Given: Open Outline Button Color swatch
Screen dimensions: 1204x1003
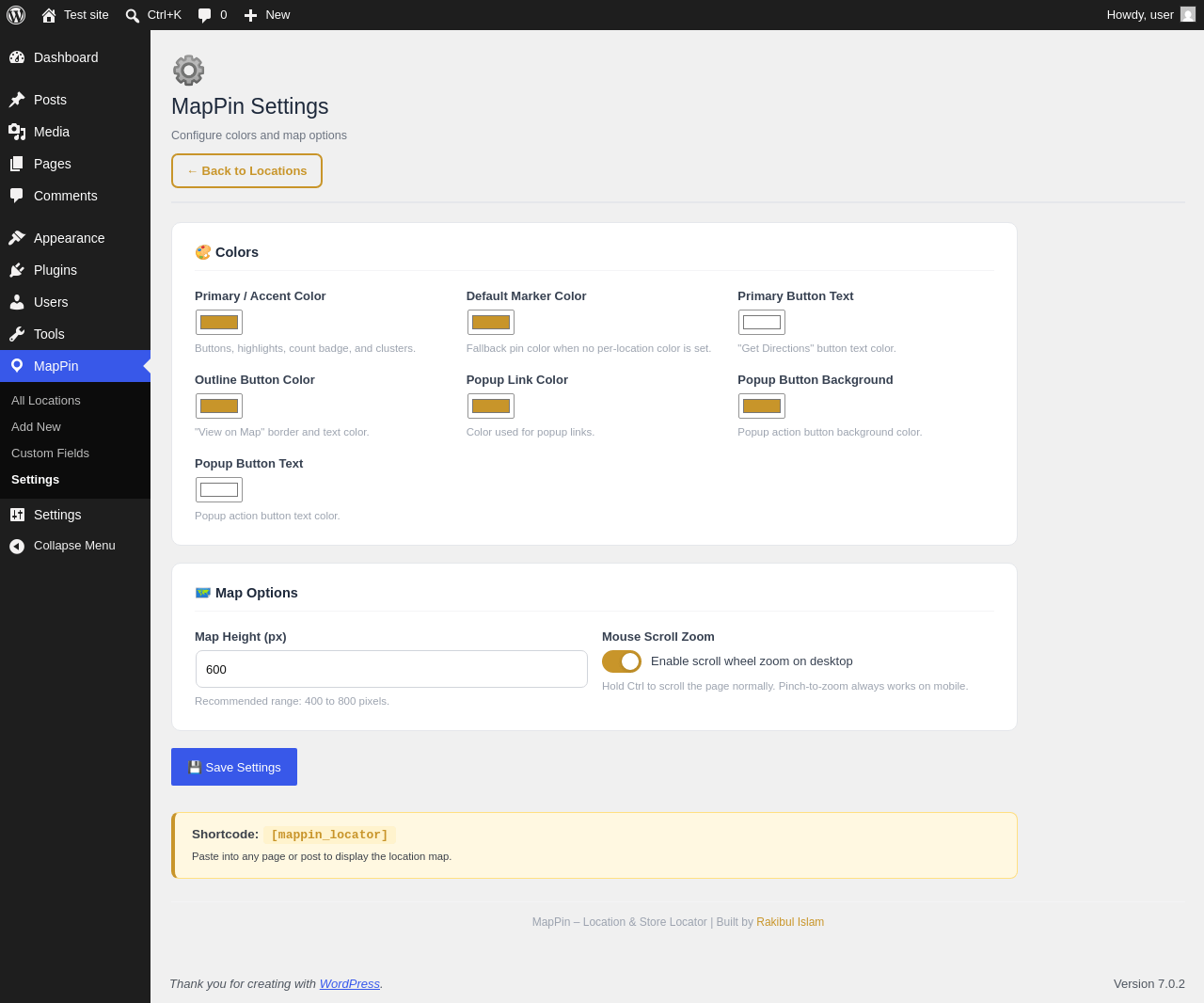Looking at the screenshot, I should click(219, 406).
